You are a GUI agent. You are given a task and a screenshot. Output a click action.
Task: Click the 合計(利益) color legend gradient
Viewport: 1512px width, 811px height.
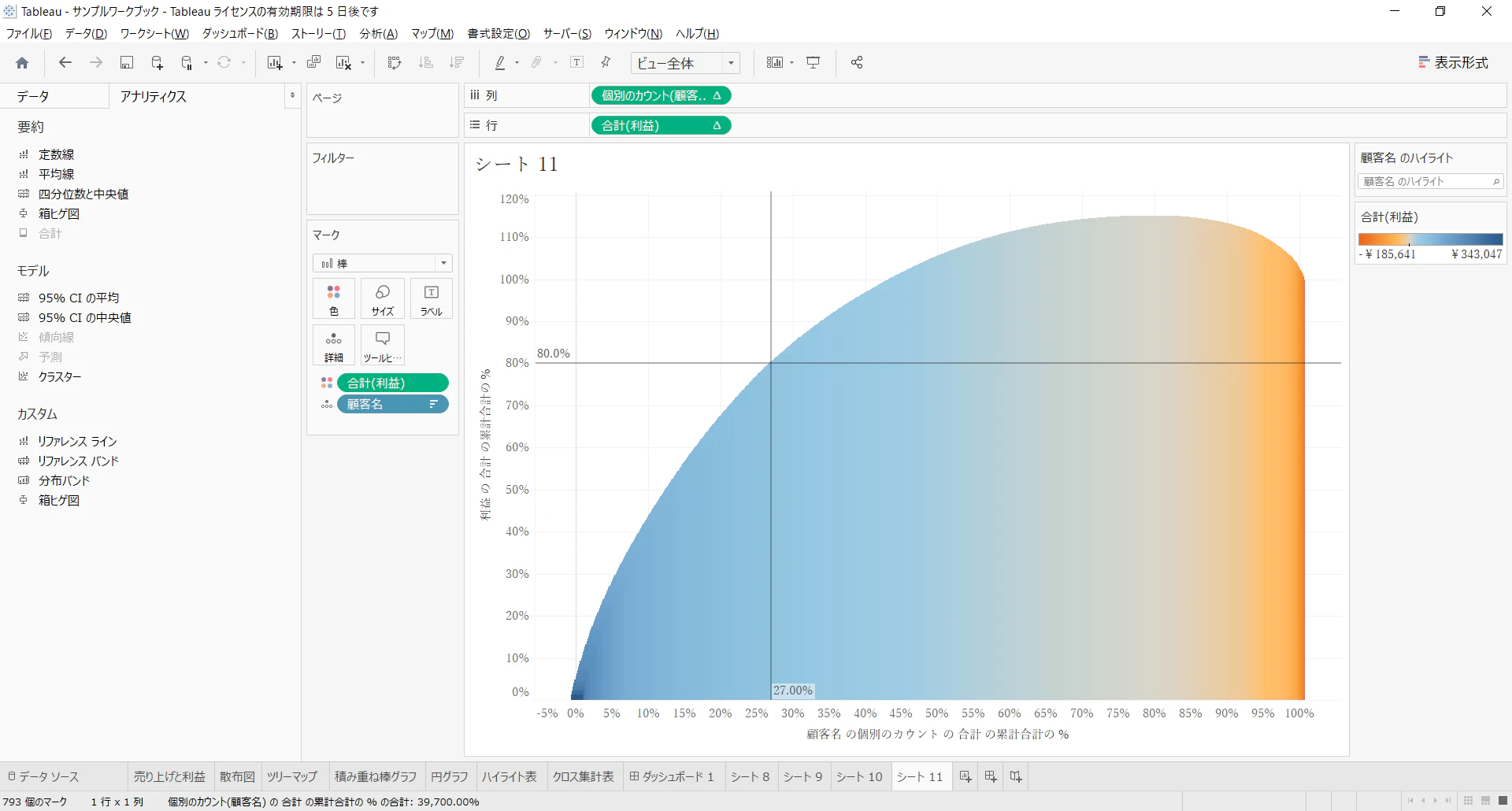point(1430,239)
